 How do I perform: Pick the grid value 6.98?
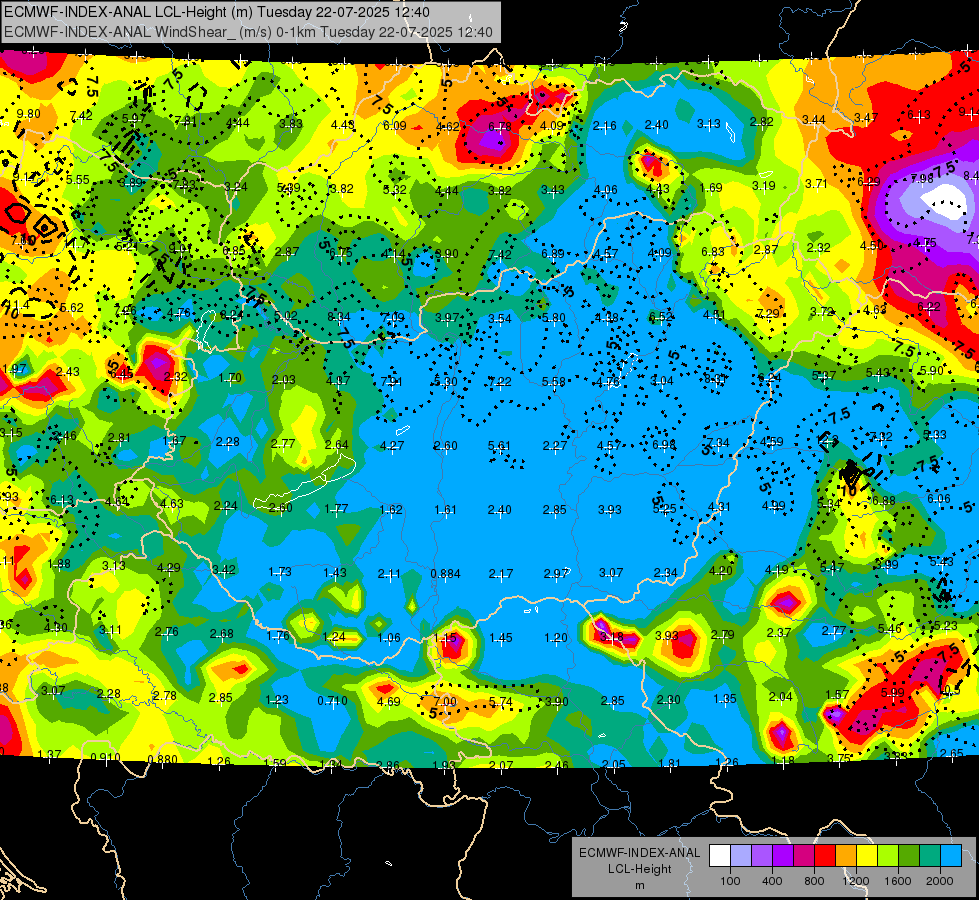pyautogui.click(x=664, y=444)
